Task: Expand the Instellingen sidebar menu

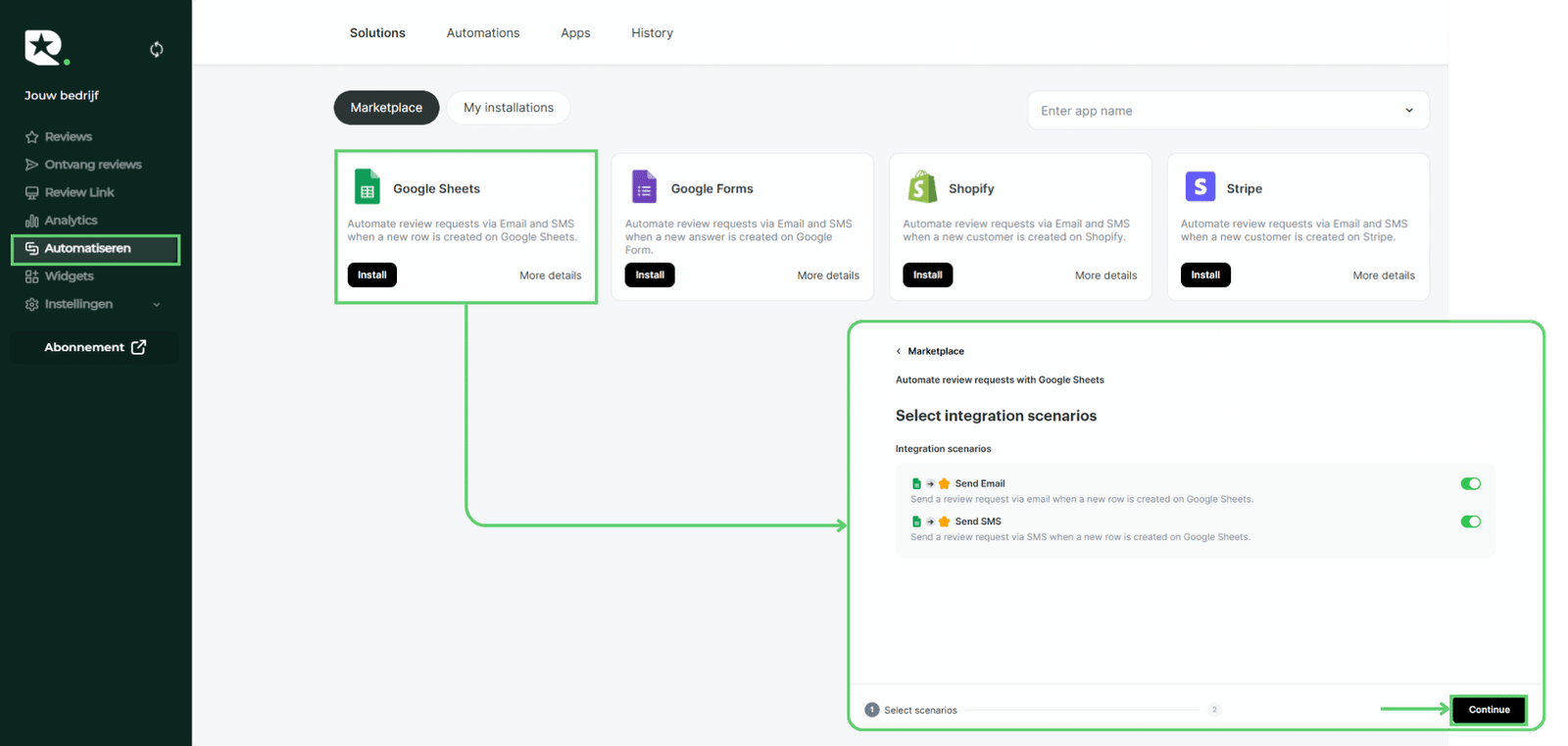Action: (157, 305)
